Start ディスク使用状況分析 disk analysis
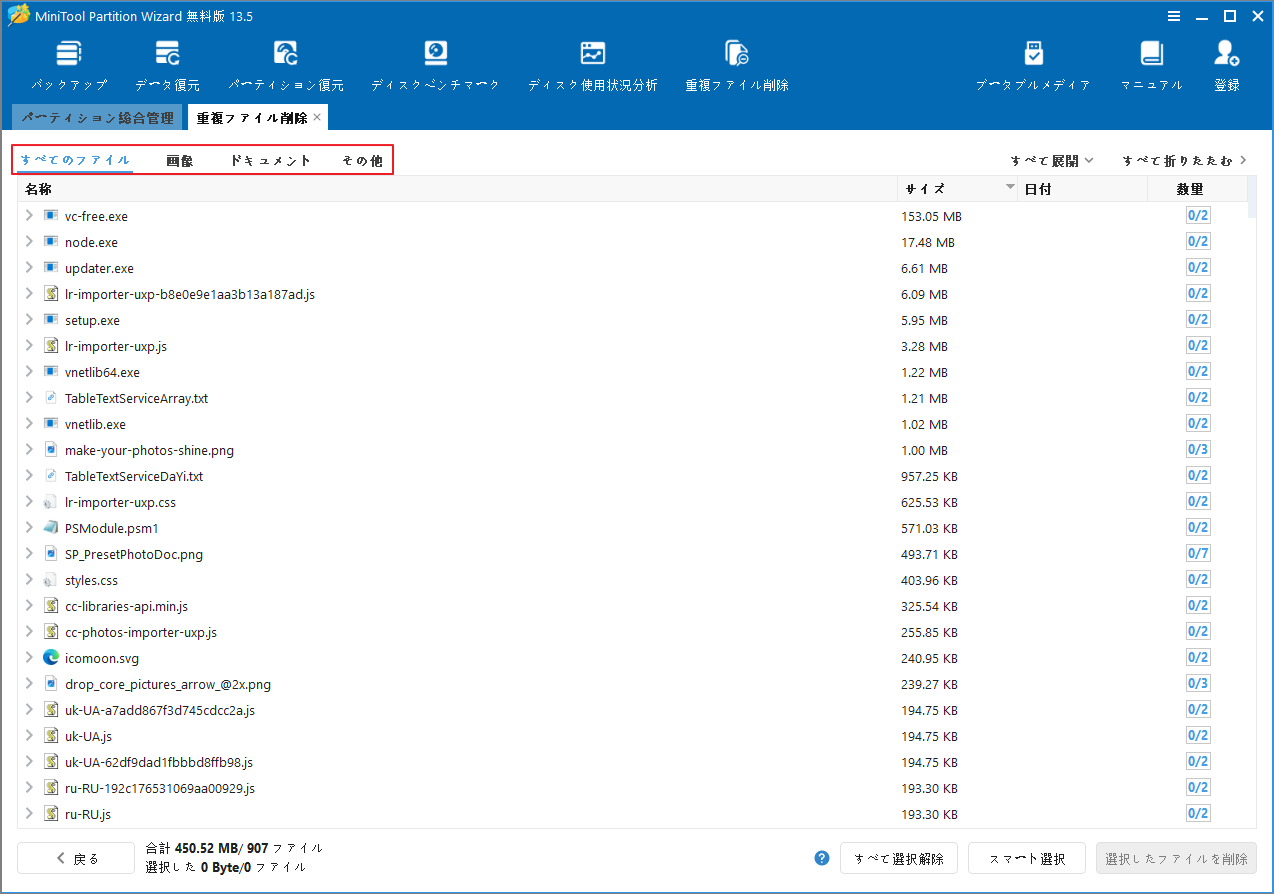1274x894 pixels. [592, 63]
